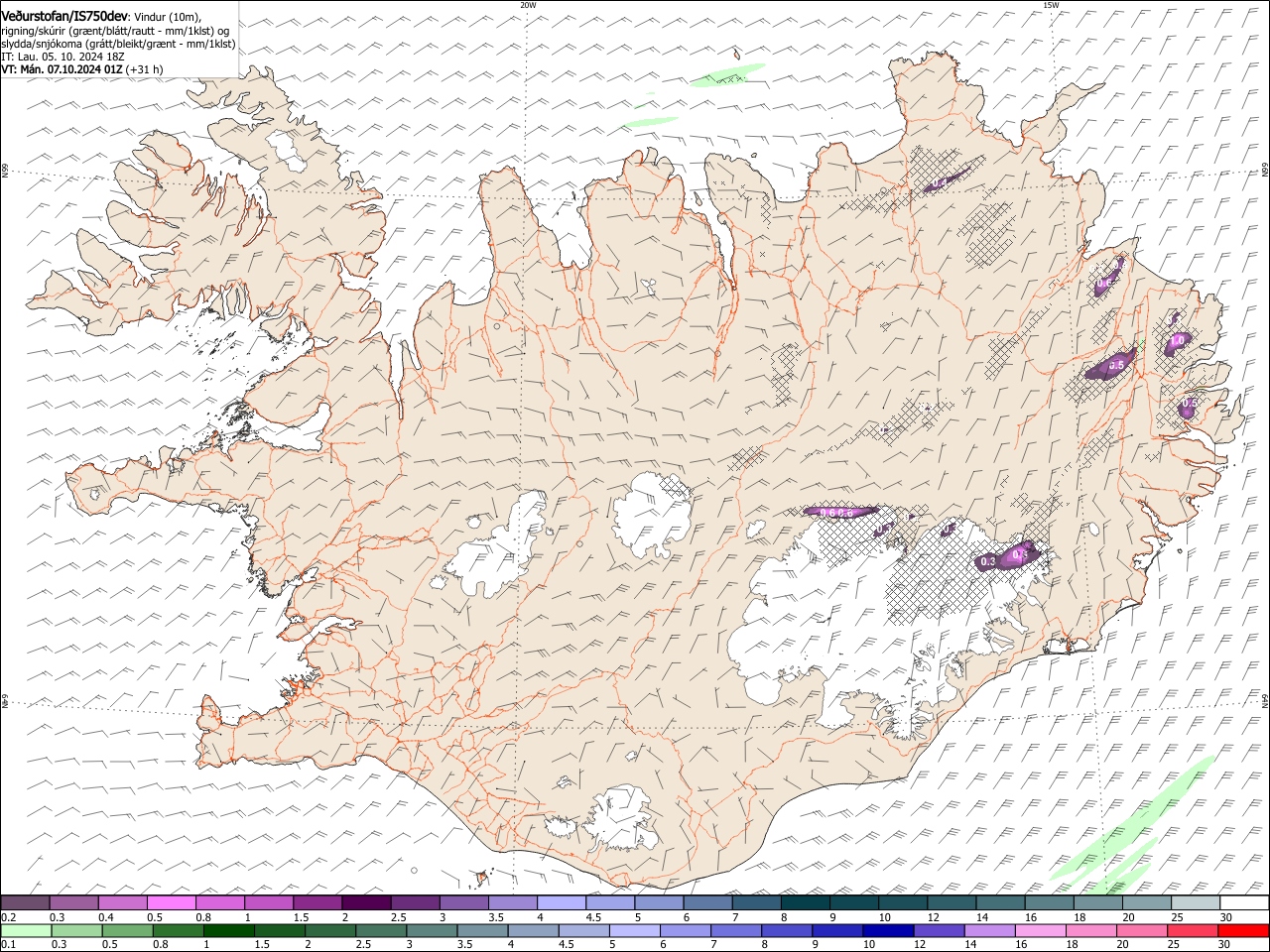Image resolution: width=1270 pixels, height=952 pixels.
Task: Click the Hofsjökull glacier white area in central Iceland
Action: coord(652,516)
